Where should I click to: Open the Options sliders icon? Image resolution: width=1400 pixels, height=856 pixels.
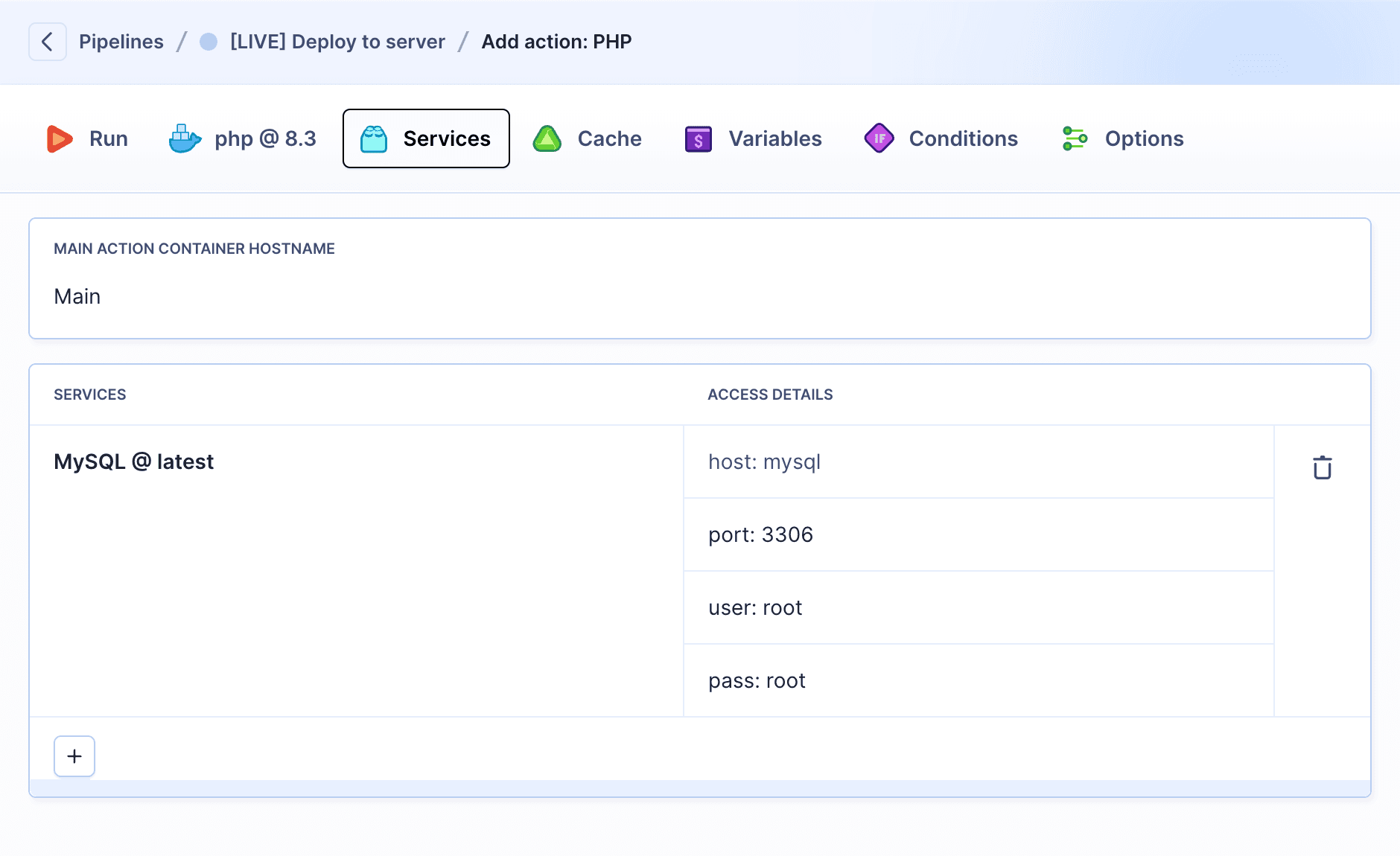pyautogui.click(x=1075, y=138)
